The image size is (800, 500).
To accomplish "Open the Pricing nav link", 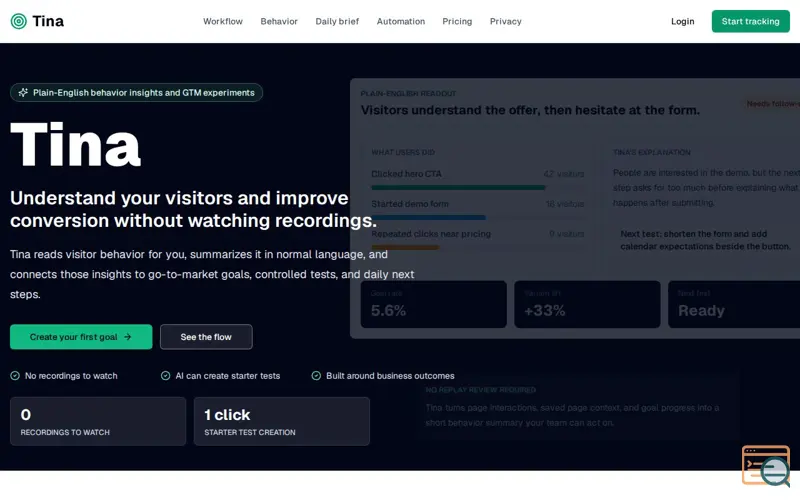I will tap(457, 21).
